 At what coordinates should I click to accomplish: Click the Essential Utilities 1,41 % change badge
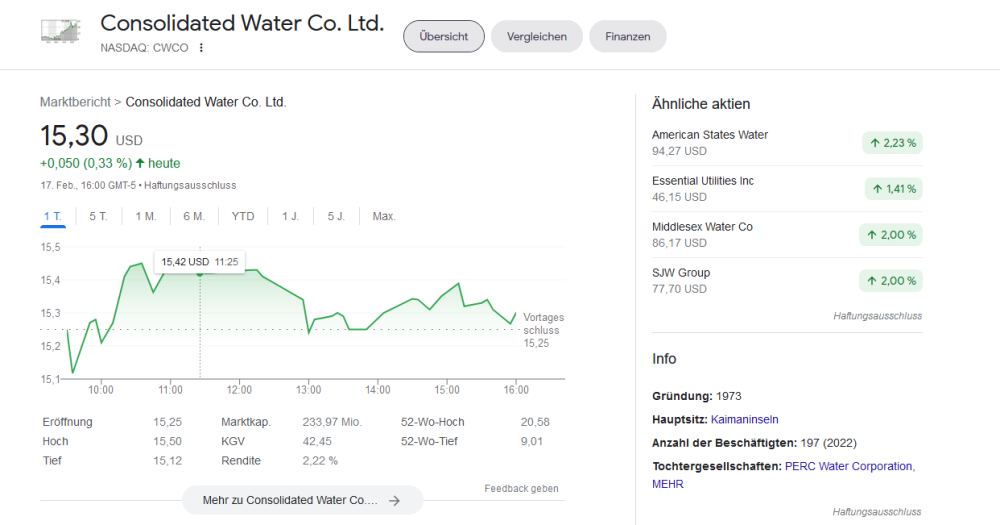(893, 189)
